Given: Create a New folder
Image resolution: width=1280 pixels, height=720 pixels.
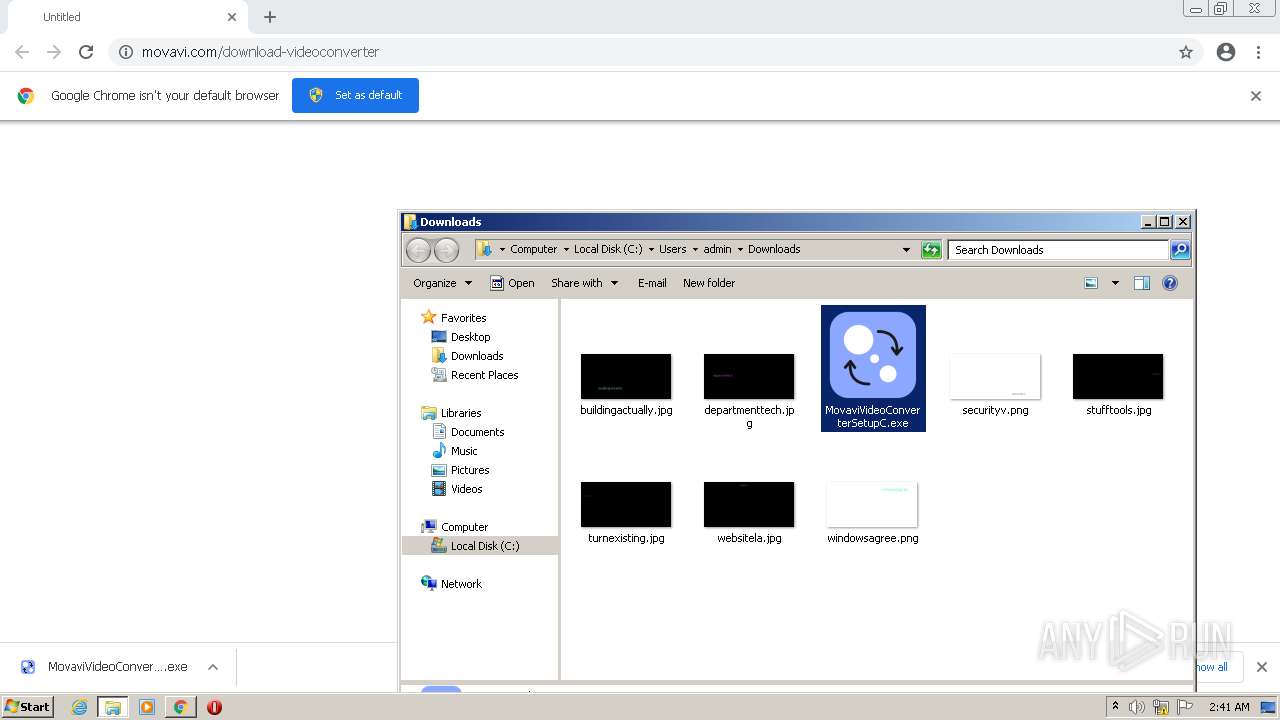Looking at the screenshot, I should (x=709, y=283).
